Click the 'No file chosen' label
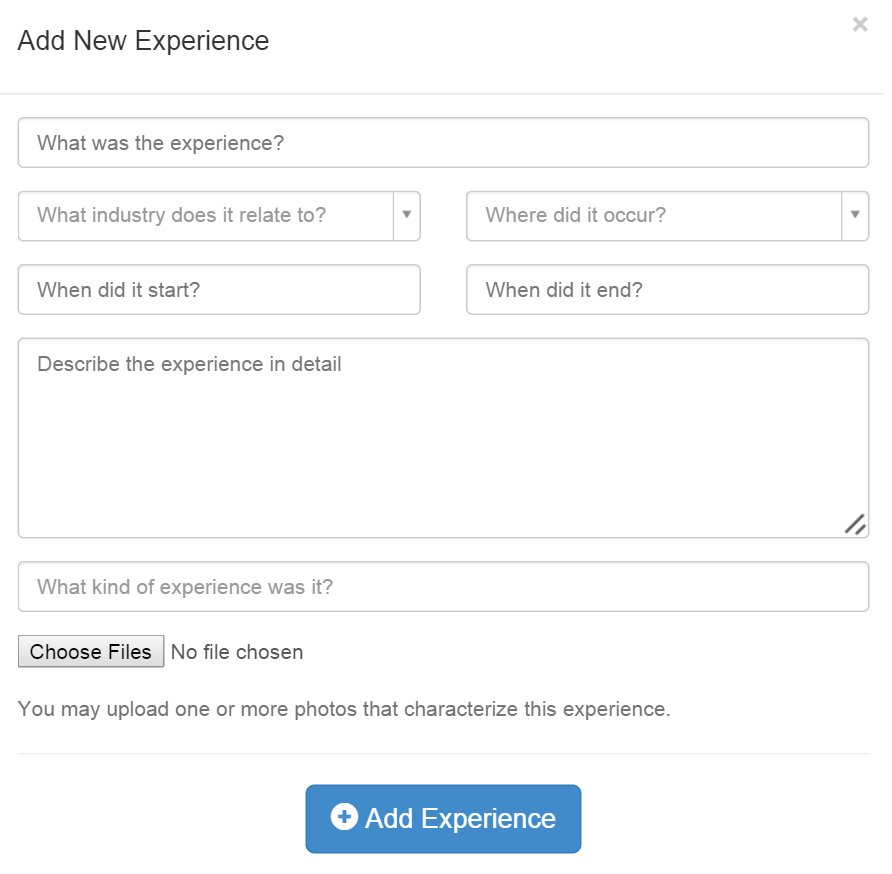Screen dimensions: 892x874 237,653
